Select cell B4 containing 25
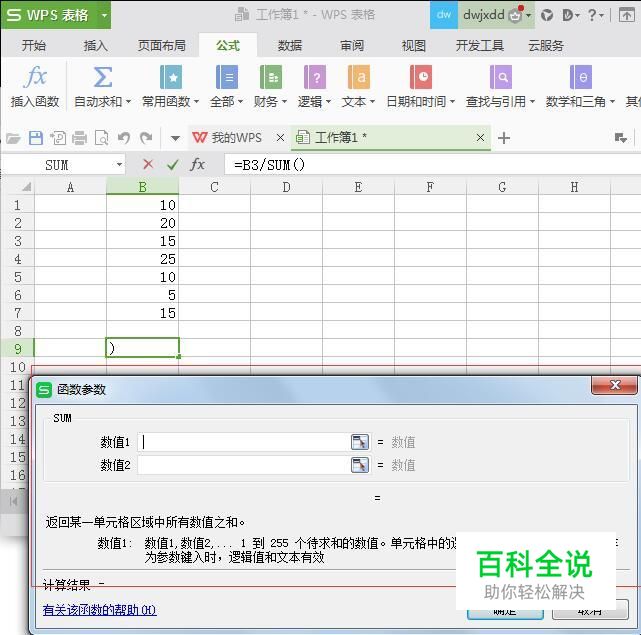 [x=142, y=259]
